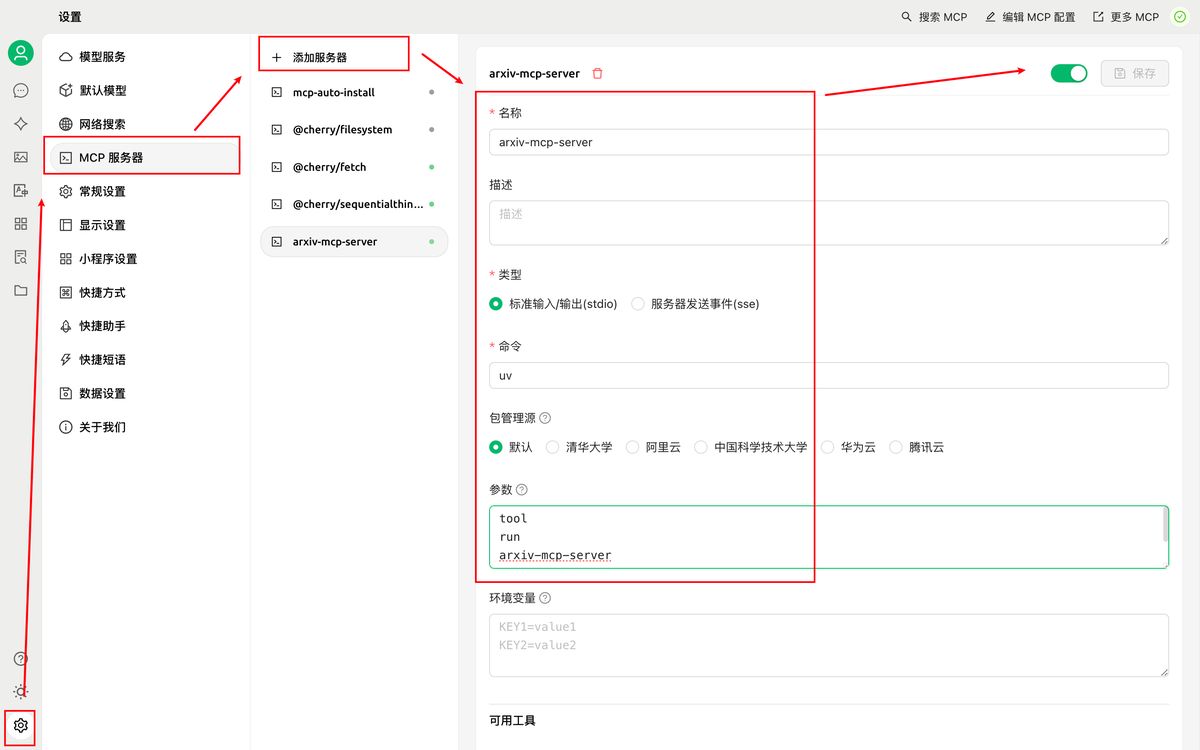Switch theme using the sun icon
Image resolution: width=1200 pixels, height=750 pixels.
pyautogui.click(x=21, y=691)
